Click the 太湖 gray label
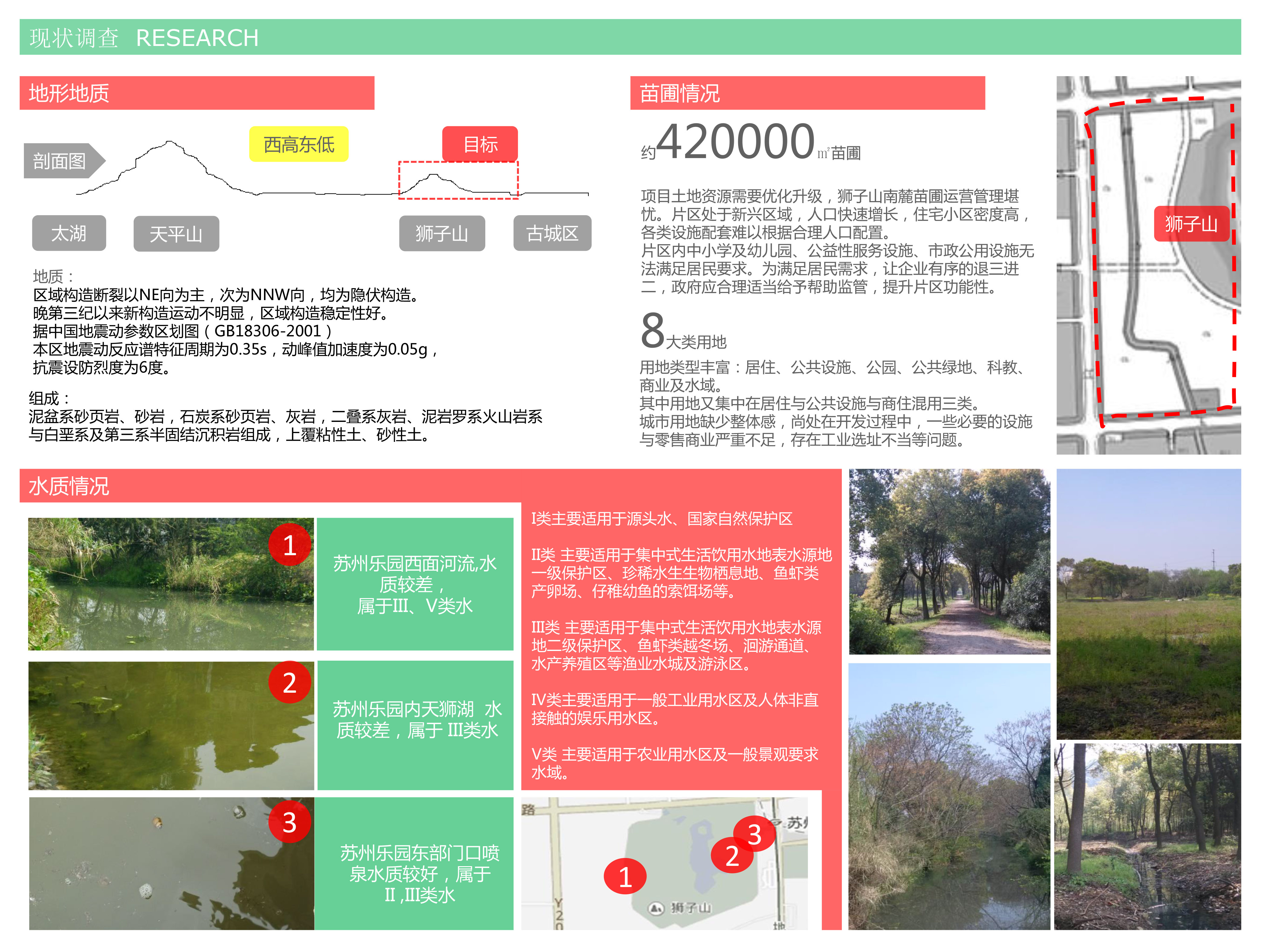The width and height of the screenshot is (1270, 952). coord(69,233)
